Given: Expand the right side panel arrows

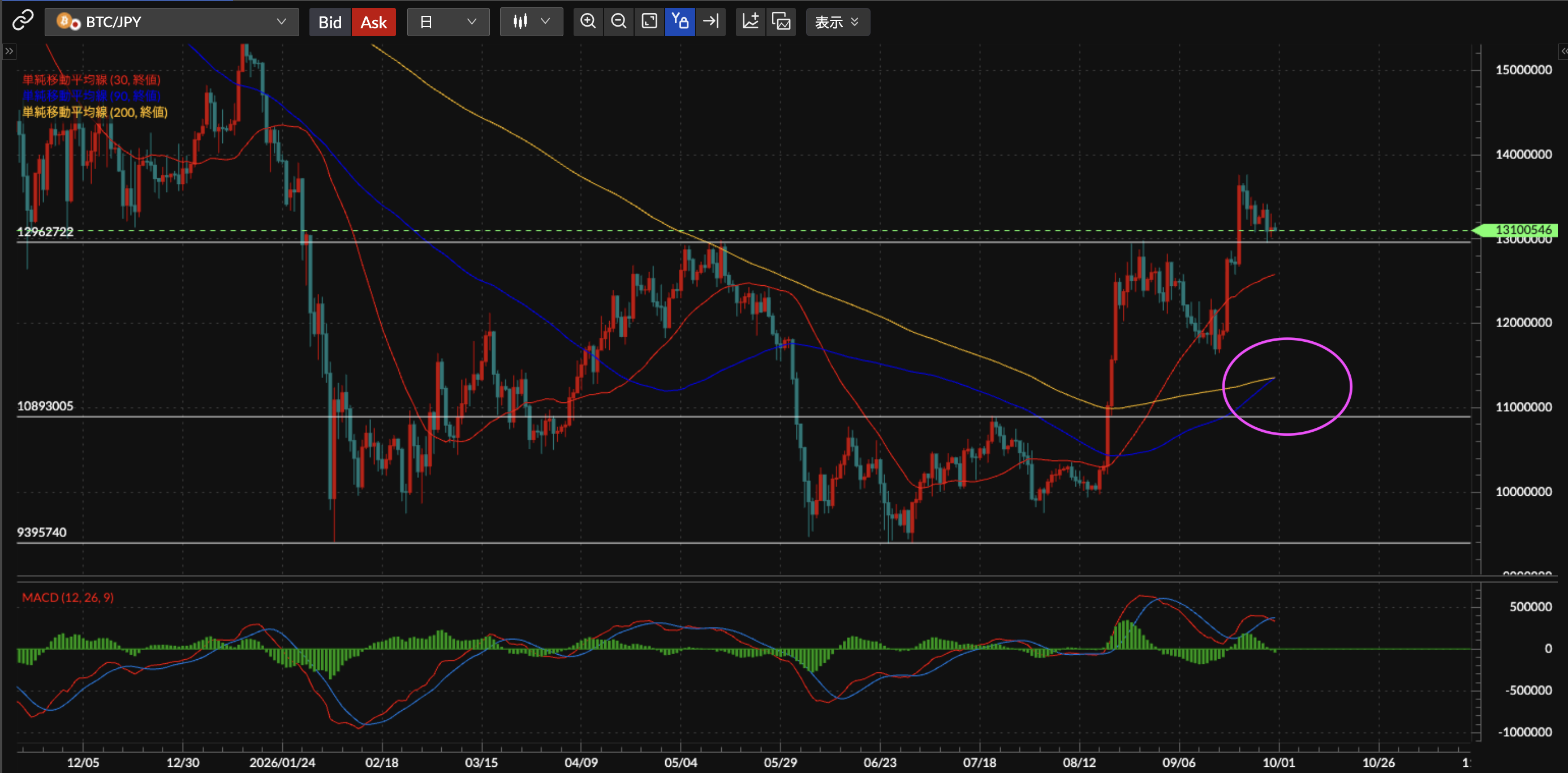Looking at the screenshot, I should (x=1562, y=51).
